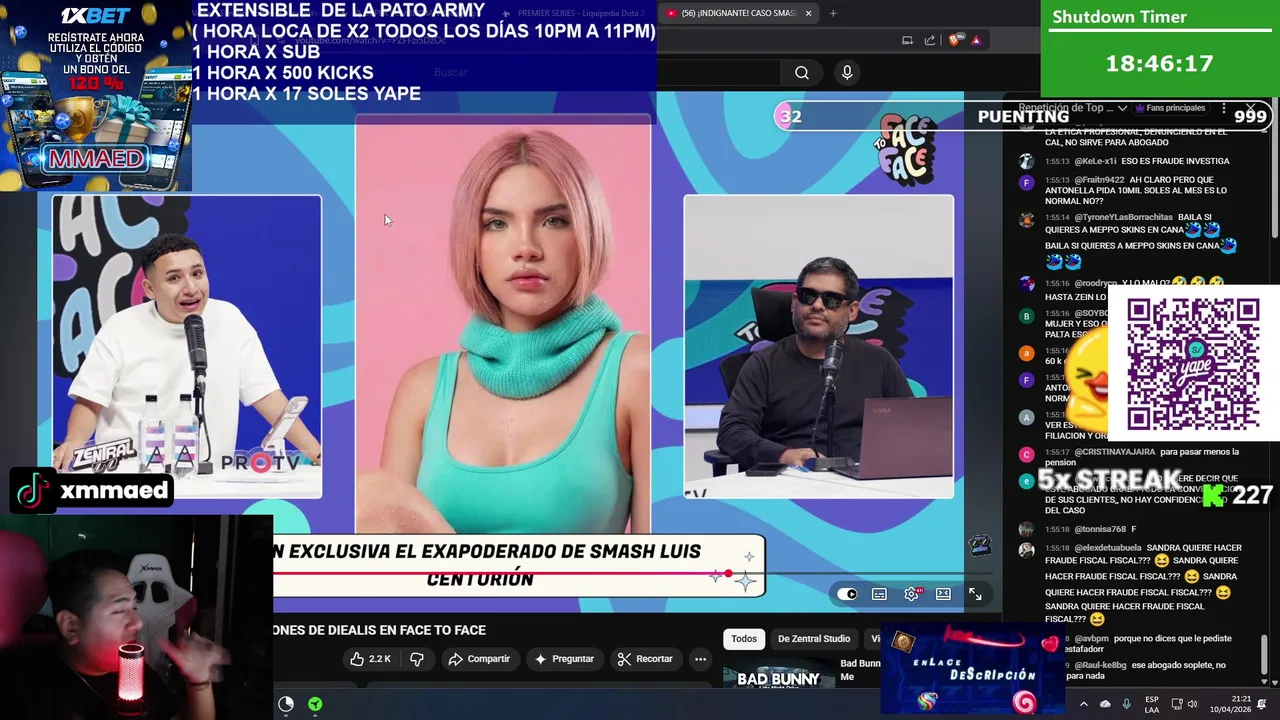Click the round pie-chart icon in taskbar

click(x=286, y=704)
